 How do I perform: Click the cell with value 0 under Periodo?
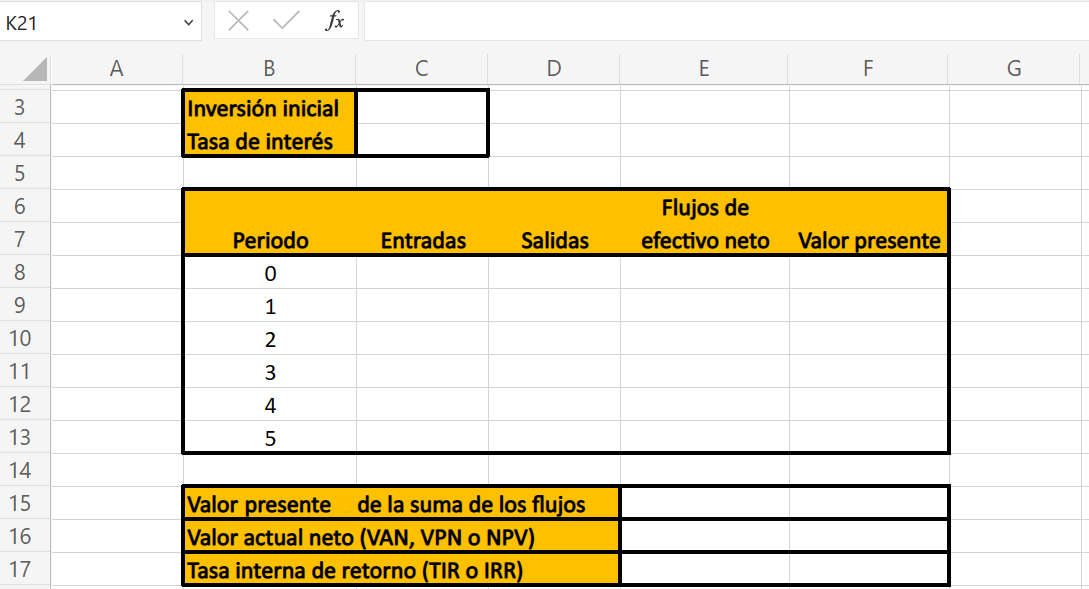[x=268, y=272]
